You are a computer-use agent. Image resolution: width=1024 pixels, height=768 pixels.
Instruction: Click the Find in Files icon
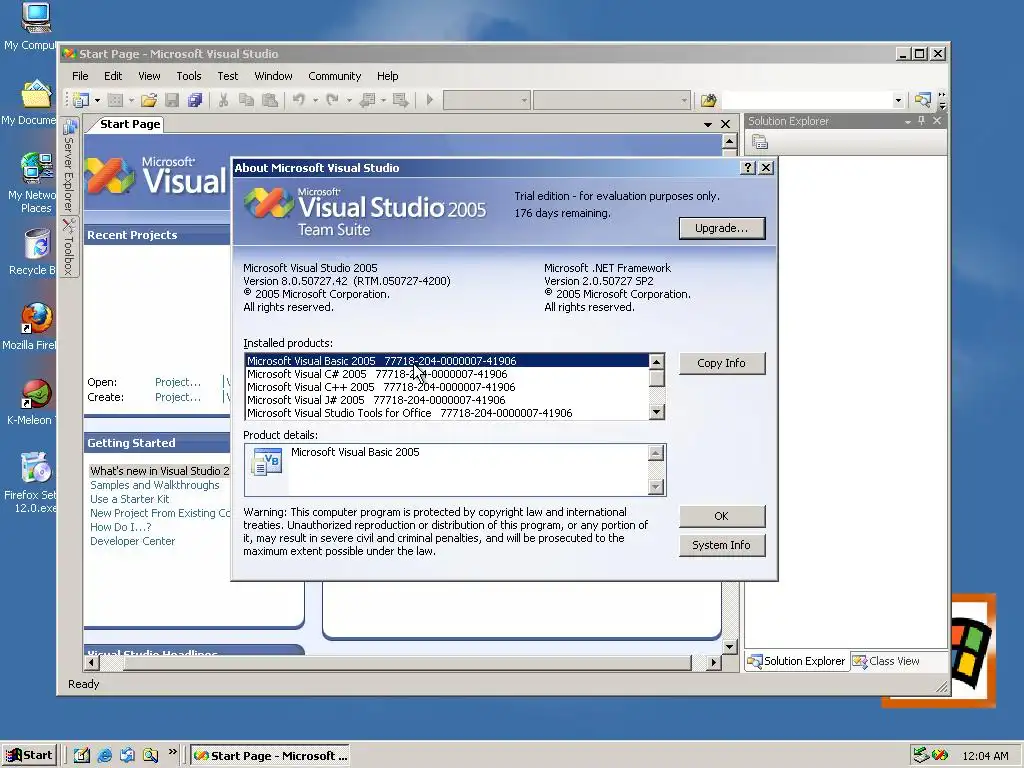point(709,100)
